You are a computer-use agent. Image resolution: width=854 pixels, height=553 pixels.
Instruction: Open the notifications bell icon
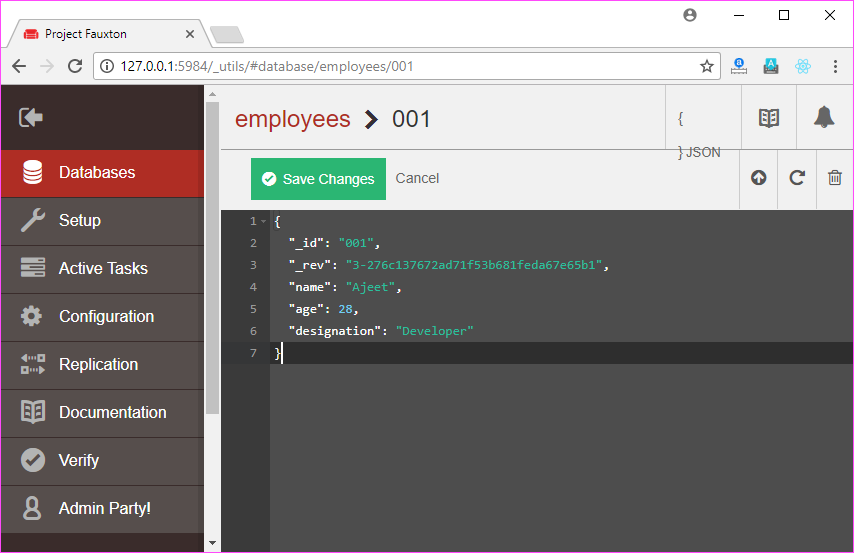click(x=824, y=117)
